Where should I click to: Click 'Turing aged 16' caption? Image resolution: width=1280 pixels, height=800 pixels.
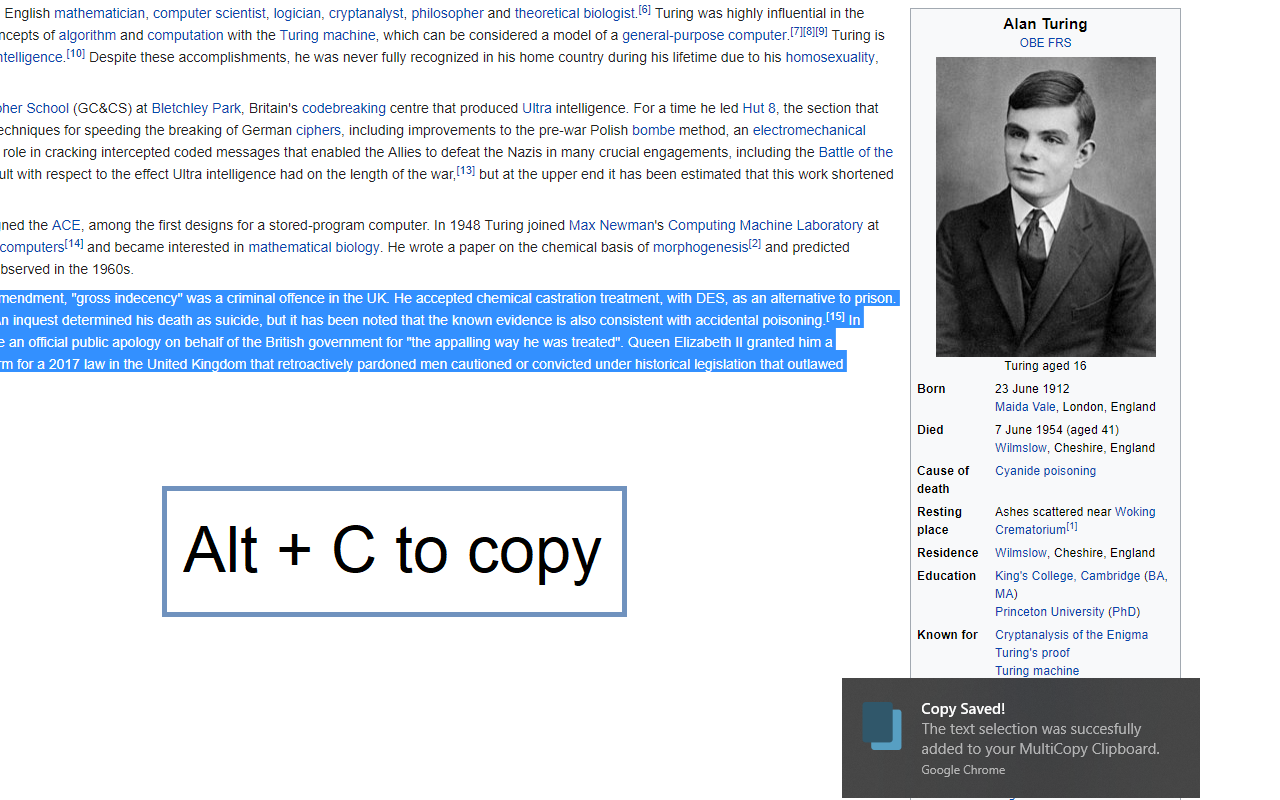click(1045, 366)
